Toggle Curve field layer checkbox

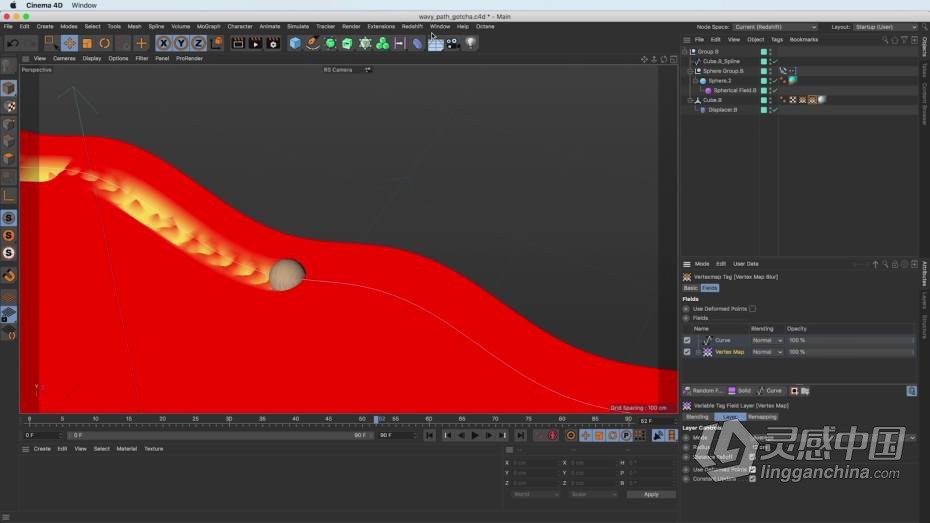[687, 340]
